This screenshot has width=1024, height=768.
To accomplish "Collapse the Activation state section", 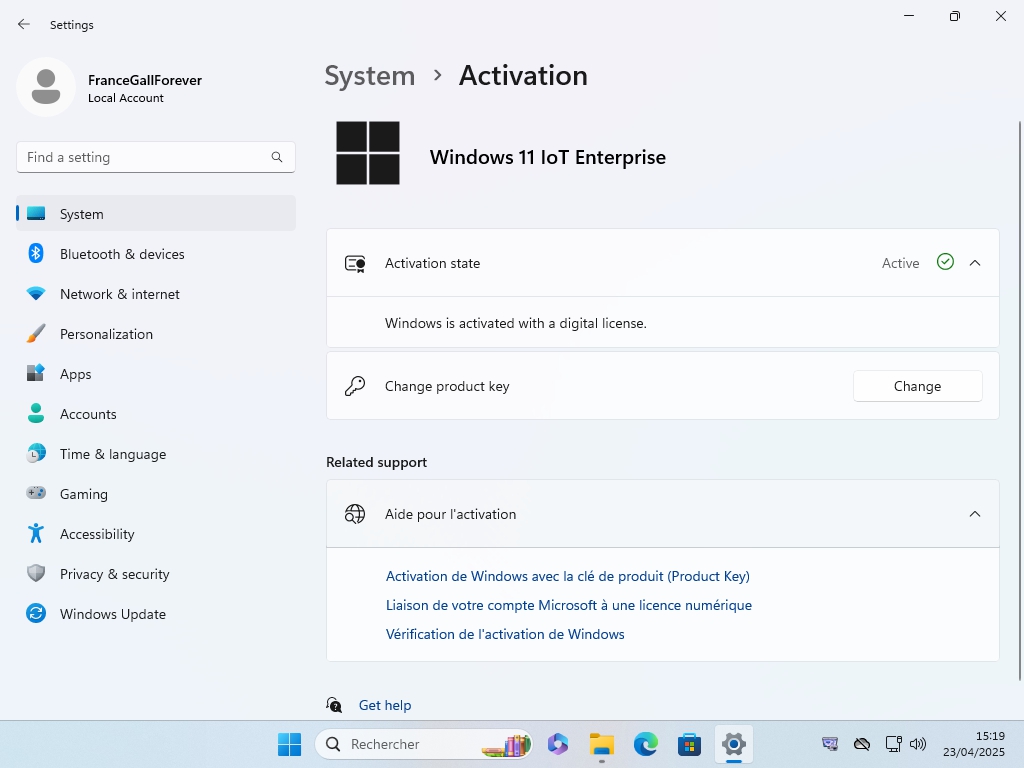I will pyautogui.click(x=975, y=263).
